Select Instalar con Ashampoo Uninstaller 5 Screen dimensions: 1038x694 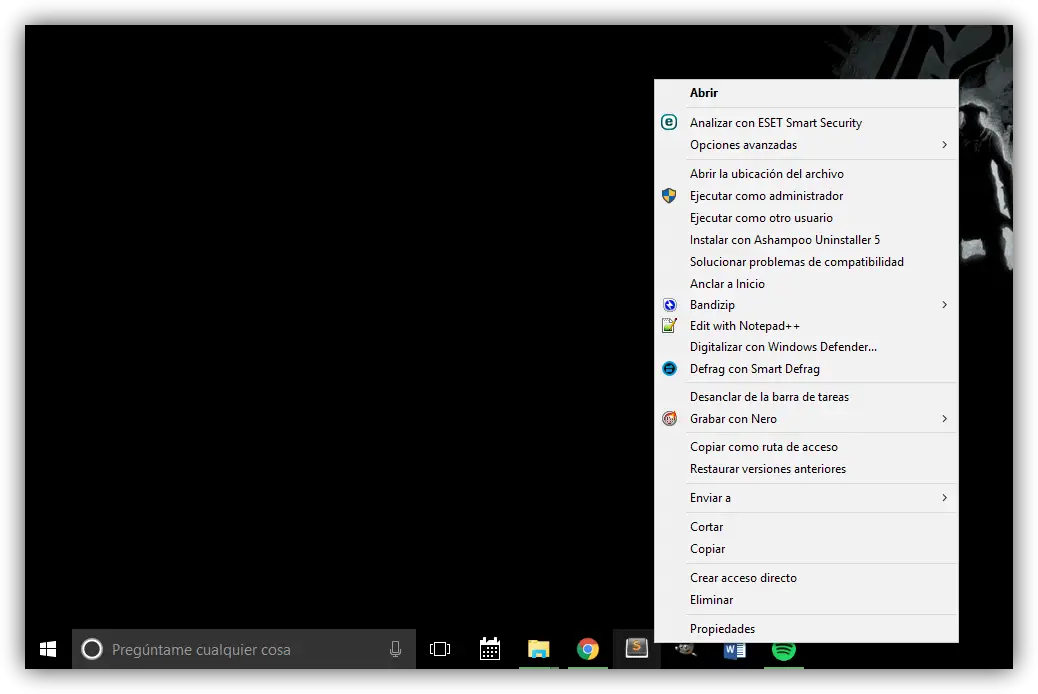[x=806, y=239]
